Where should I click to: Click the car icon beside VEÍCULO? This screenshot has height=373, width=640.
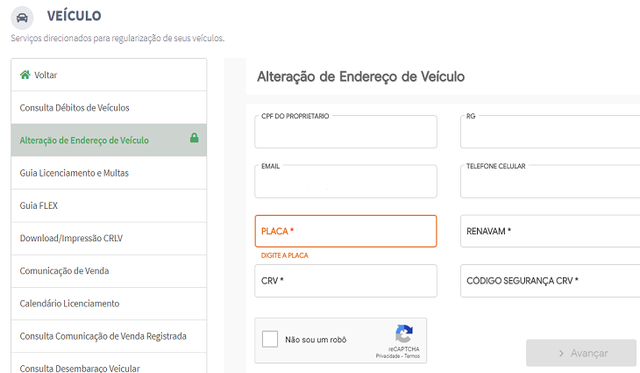point(22,18)
